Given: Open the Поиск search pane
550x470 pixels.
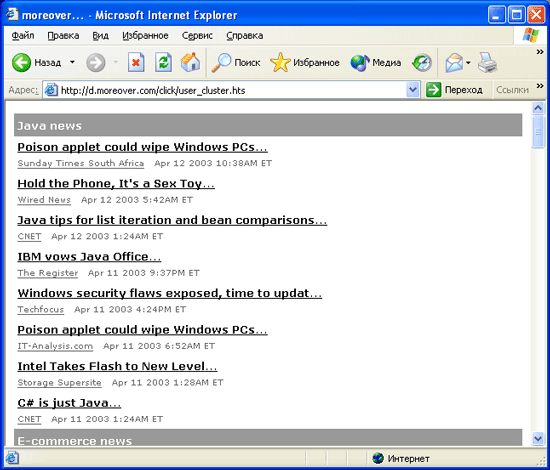Looking at the screenshot, I should (x=236, y=63).
